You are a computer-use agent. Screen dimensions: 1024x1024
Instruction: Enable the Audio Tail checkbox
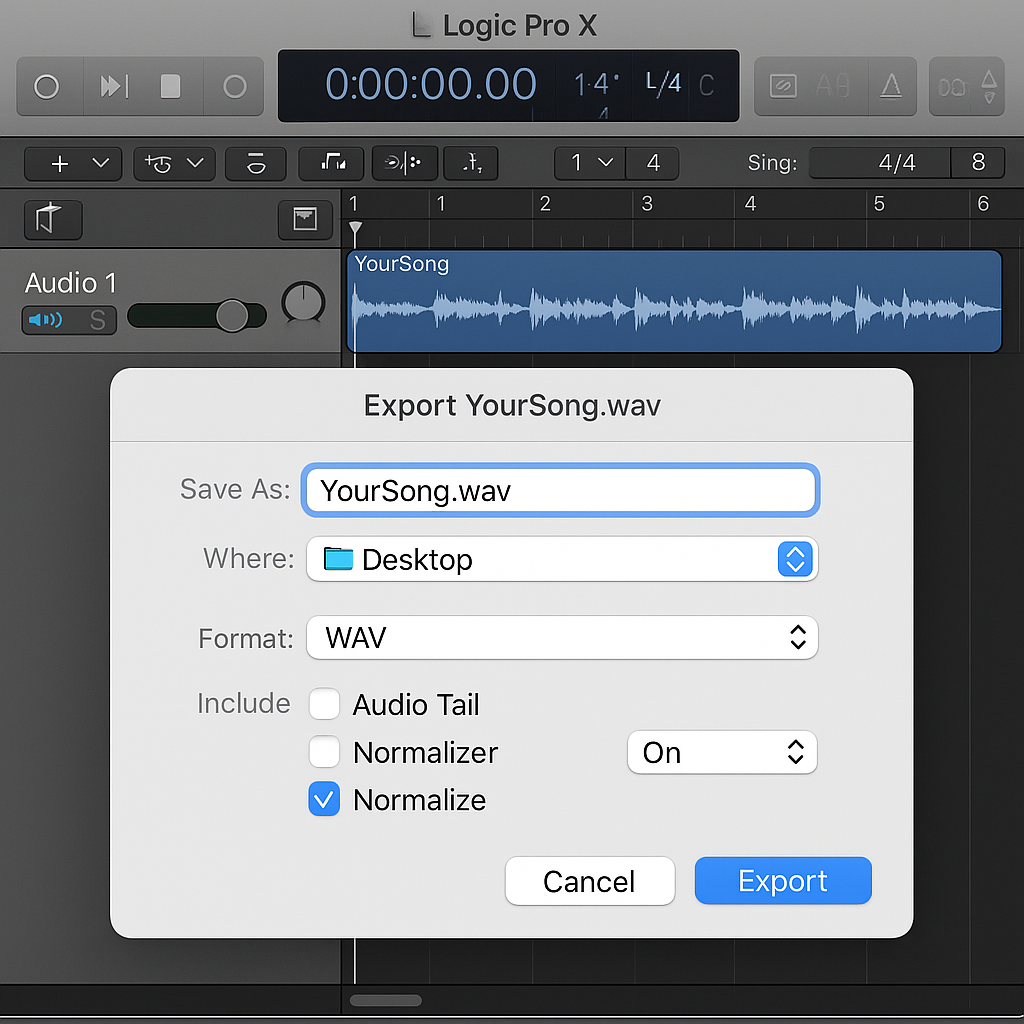324,704
